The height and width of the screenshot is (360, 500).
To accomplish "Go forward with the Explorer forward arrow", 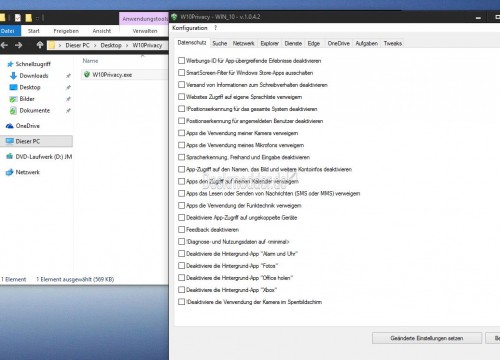I will pos(19,45).
